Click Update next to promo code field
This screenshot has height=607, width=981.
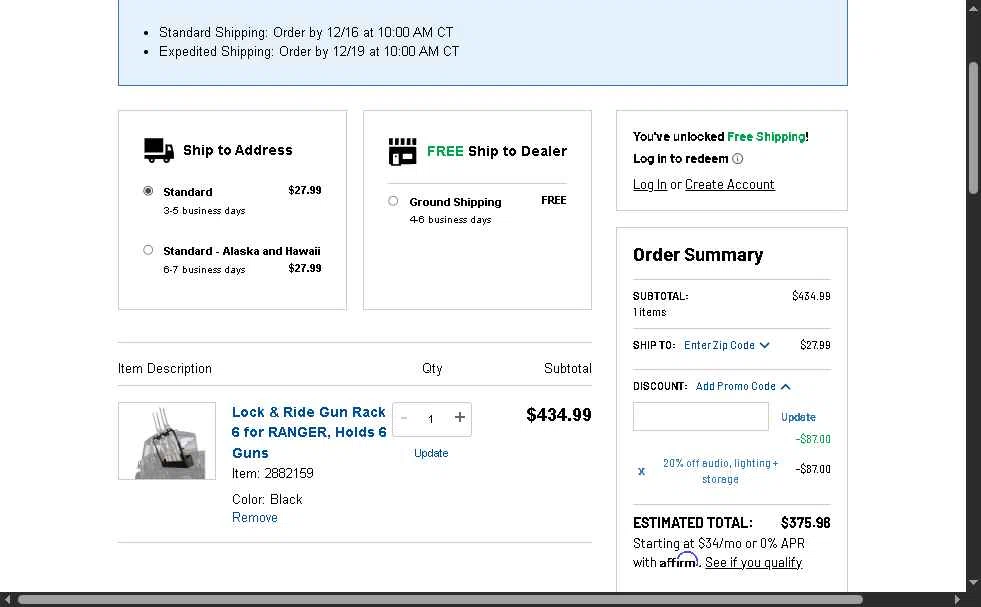(798, 417)
